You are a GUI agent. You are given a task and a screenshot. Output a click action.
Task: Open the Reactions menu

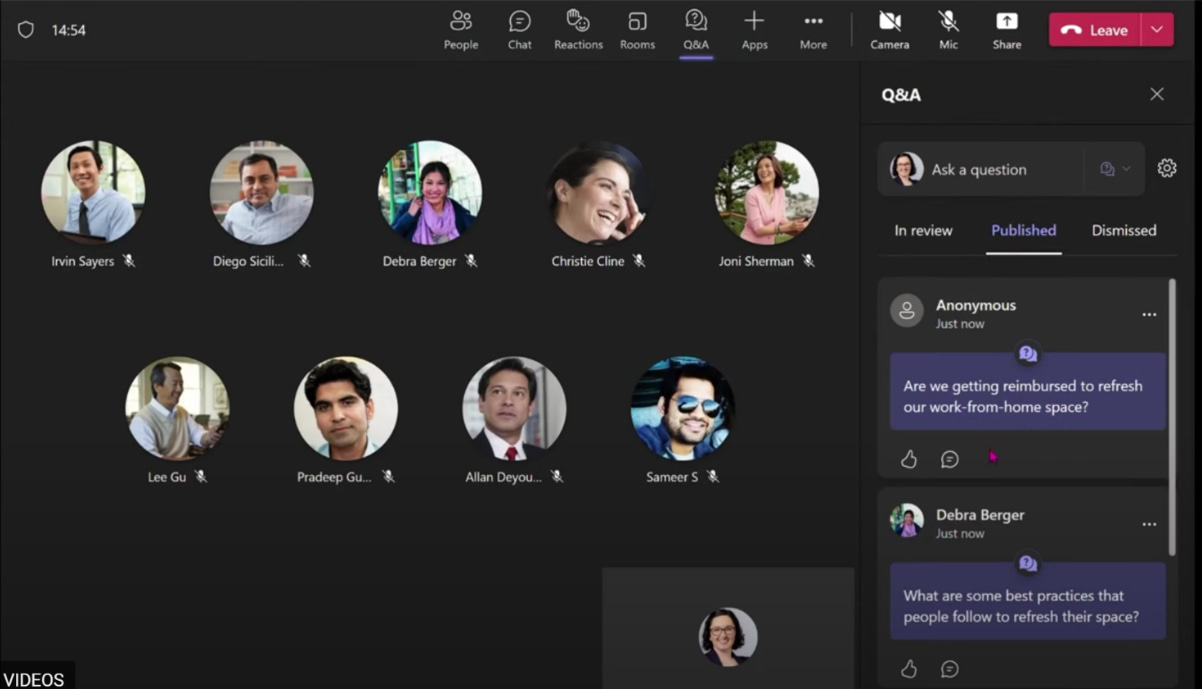click(578, 30)
